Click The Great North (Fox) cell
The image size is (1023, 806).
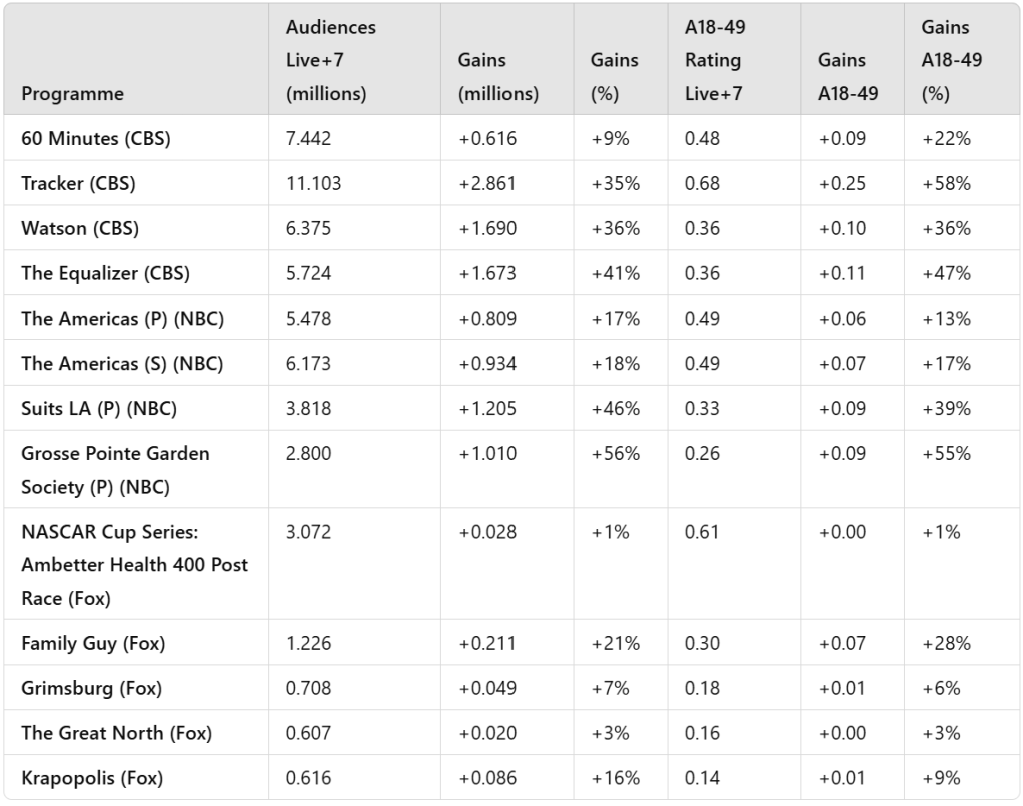click(116, 733)
